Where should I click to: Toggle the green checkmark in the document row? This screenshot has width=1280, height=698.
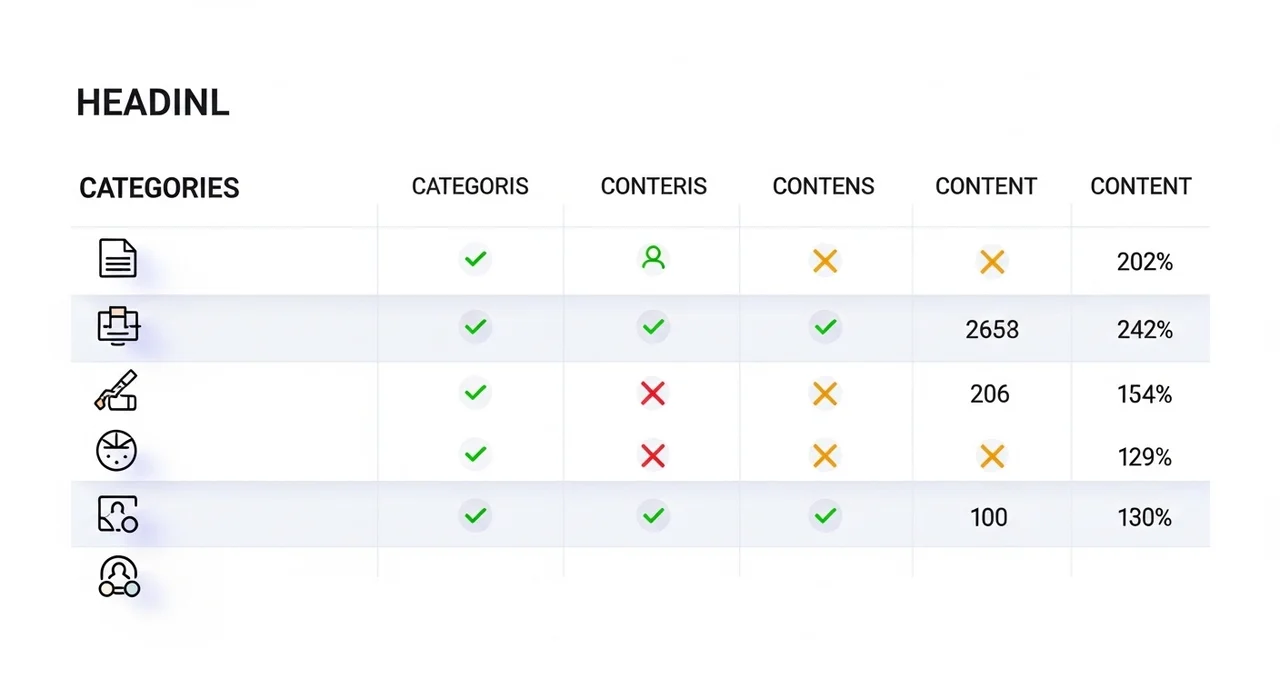point(476,259)
